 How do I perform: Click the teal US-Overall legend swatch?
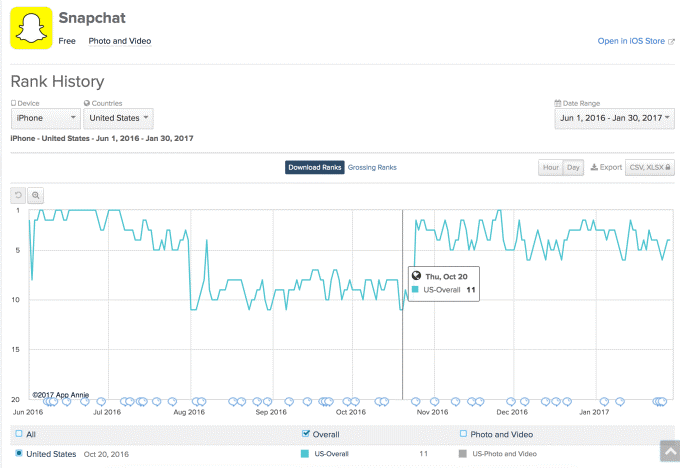305,454
